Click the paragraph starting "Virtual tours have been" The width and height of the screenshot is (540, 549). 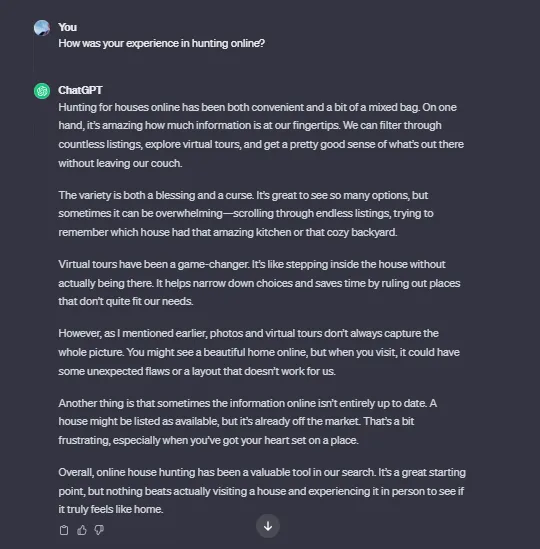259,283
